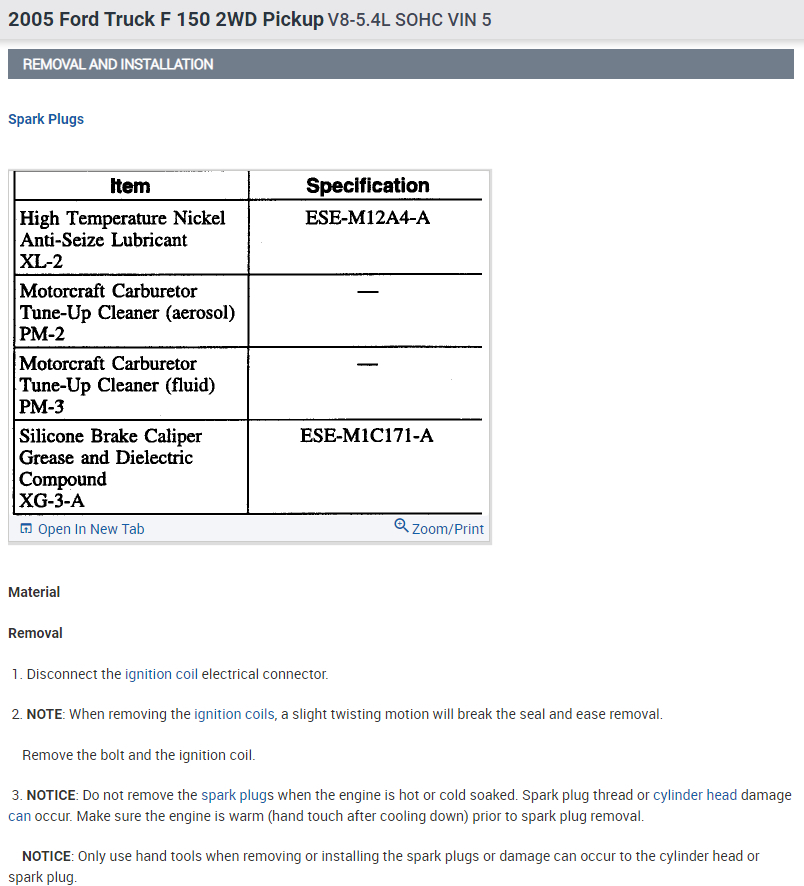
Task: Click the Removal section heading
Action: (35, 633)
